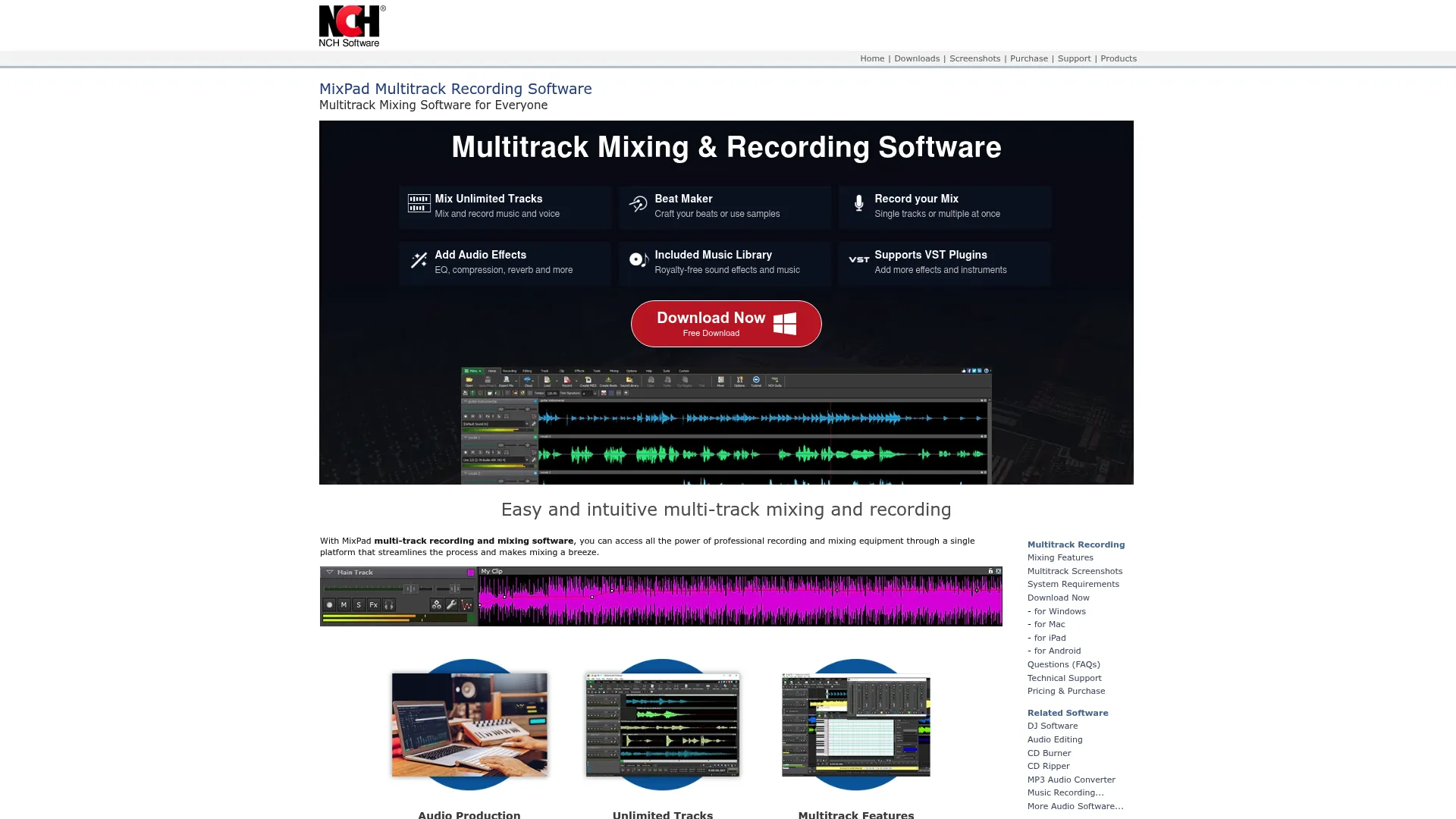
Task: Open the Support navigation link
Action: click(1074, 58)
